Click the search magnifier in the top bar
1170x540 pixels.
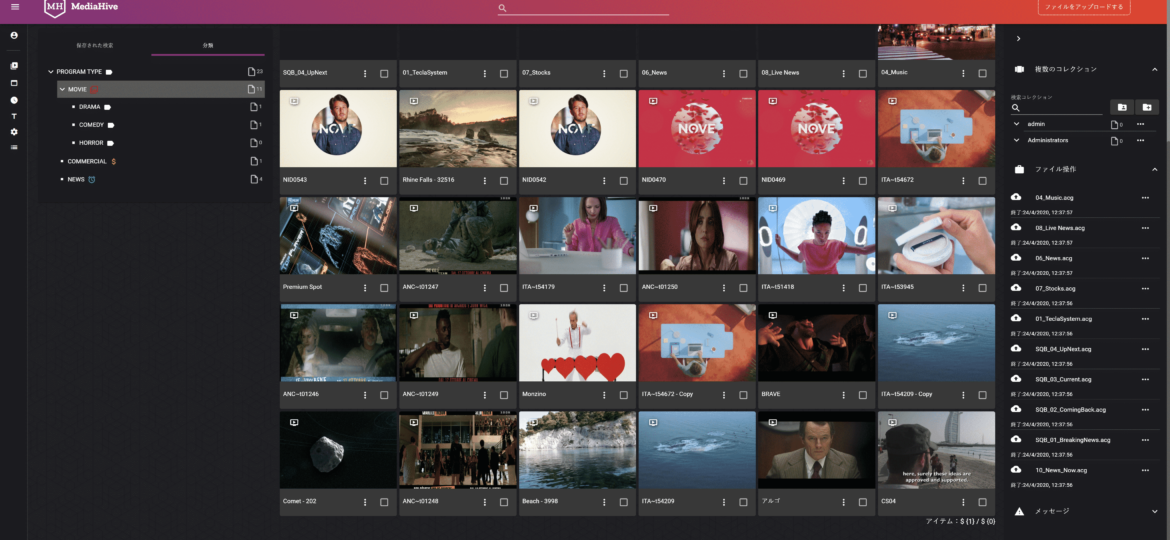pyautogui.click(x=502, y=8)
